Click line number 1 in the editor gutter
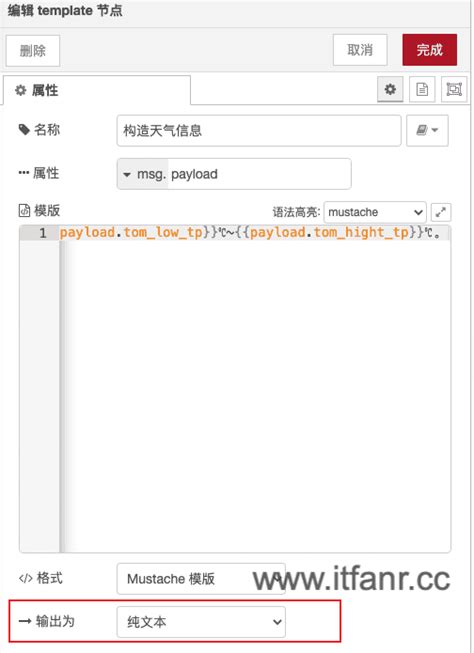The image size is (474, 653). click(x=43, y=233)
